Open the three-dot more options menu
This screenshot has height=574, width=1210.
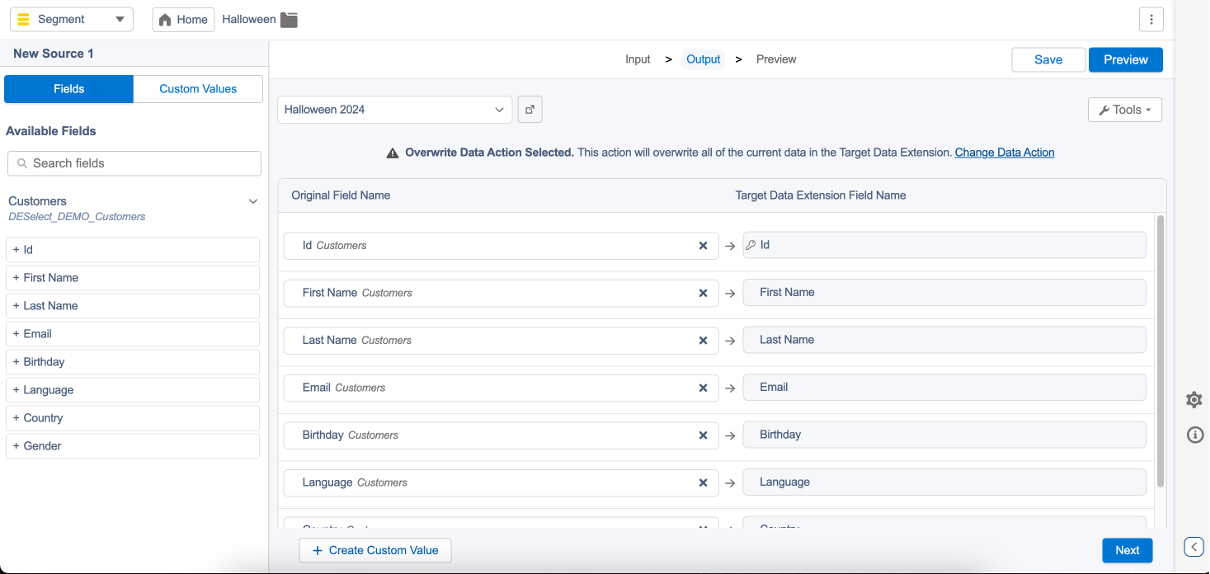(1152, 20)
